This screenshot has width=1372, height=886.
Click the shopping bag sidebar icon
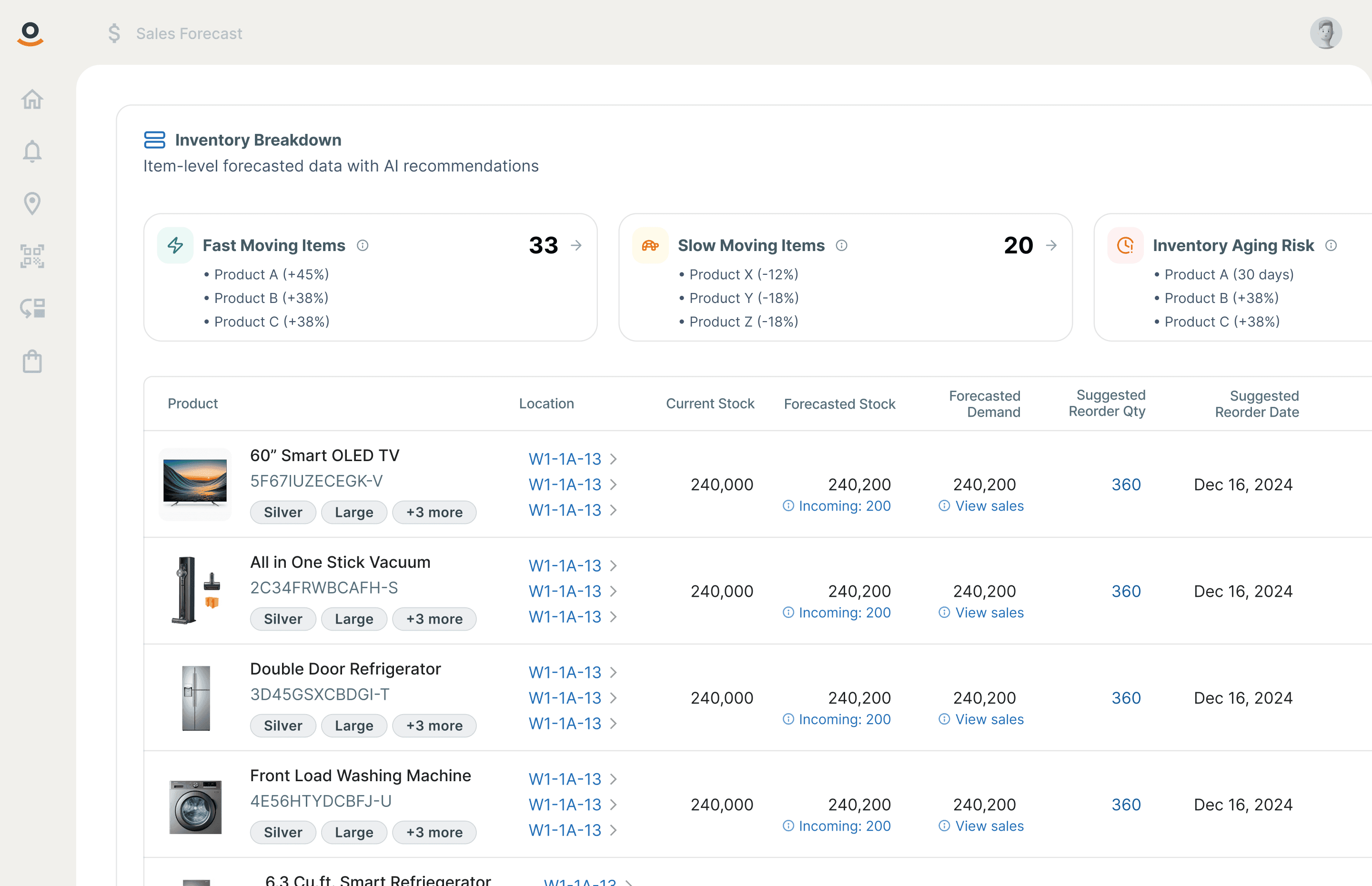(x=32, y=361)
